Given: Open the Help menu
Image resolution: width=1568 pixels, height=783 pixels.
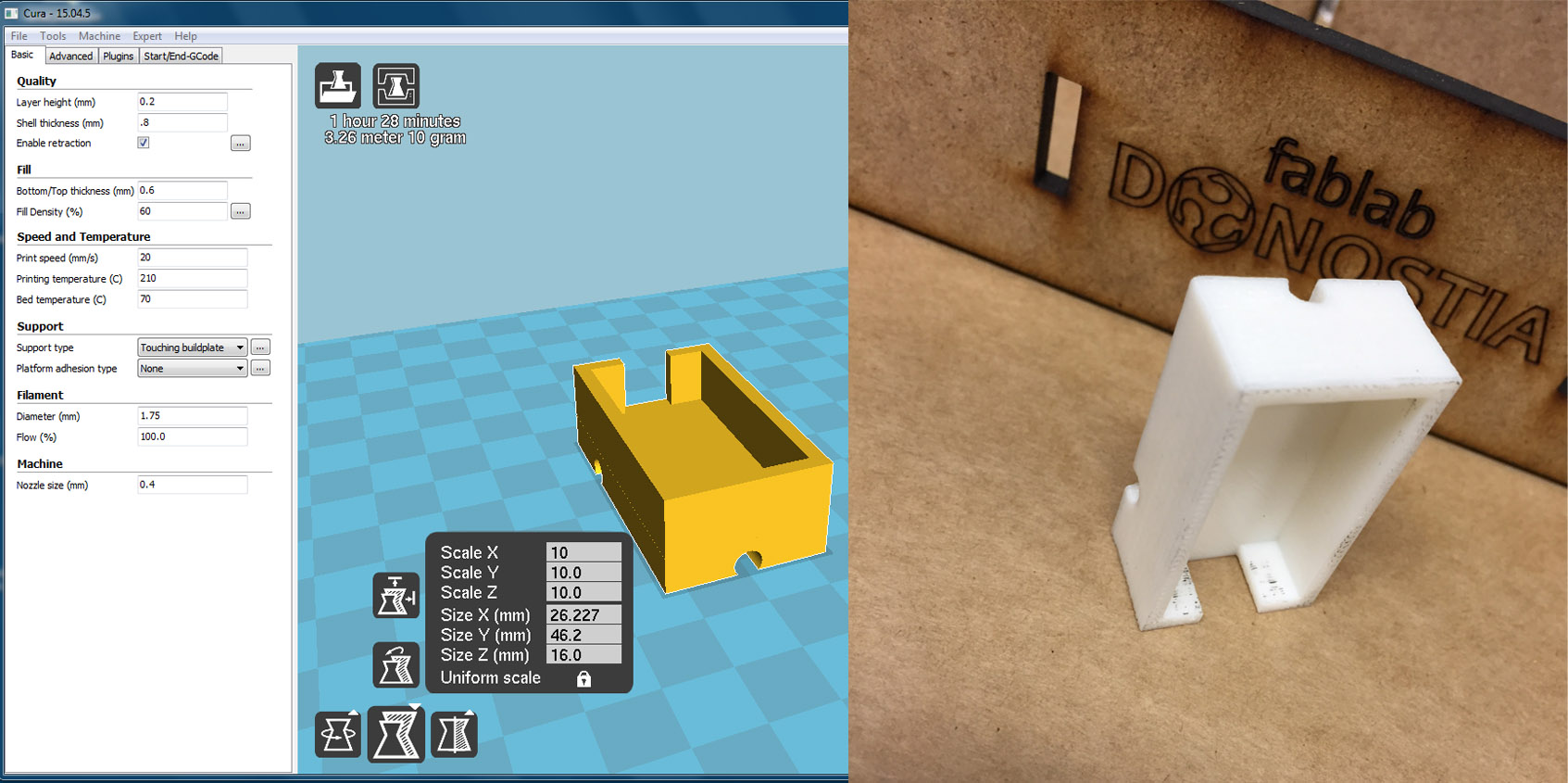Looking at the screenshot, I should [185, 36].
